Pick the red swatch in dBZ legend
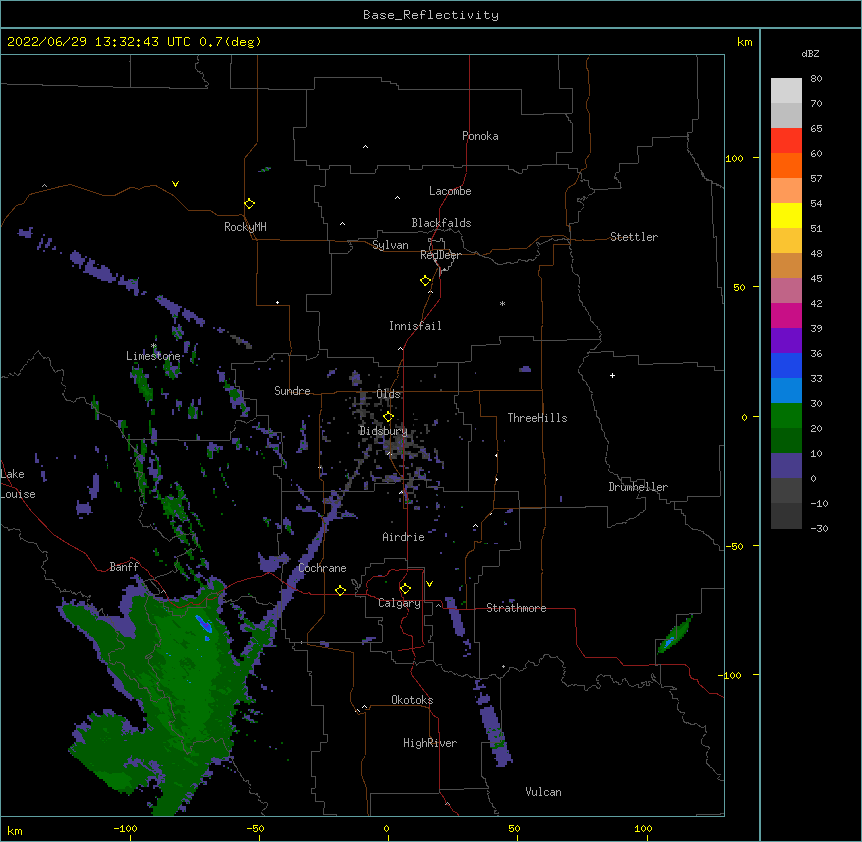Screen dimensions: 862x842 pyautogui.click(x=786, y=141)
